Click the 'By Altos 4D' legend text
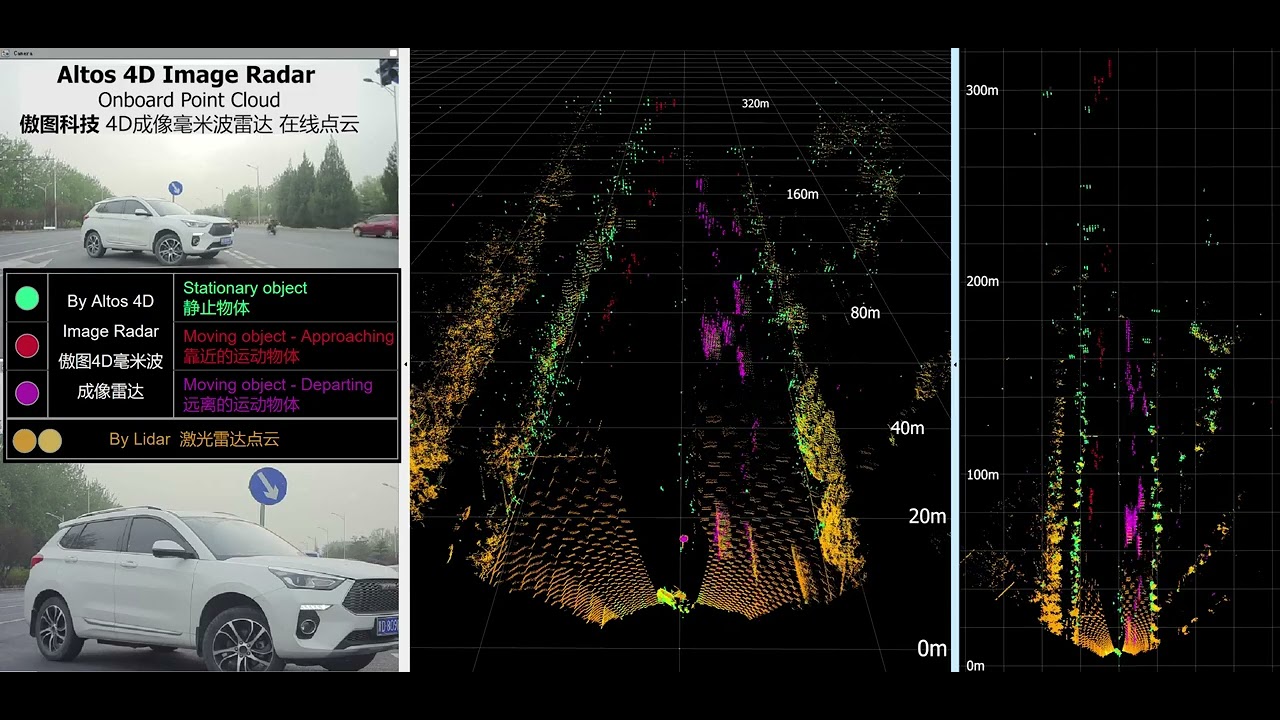The width and height of the screenshot is (1280, 720). point(111,301)
